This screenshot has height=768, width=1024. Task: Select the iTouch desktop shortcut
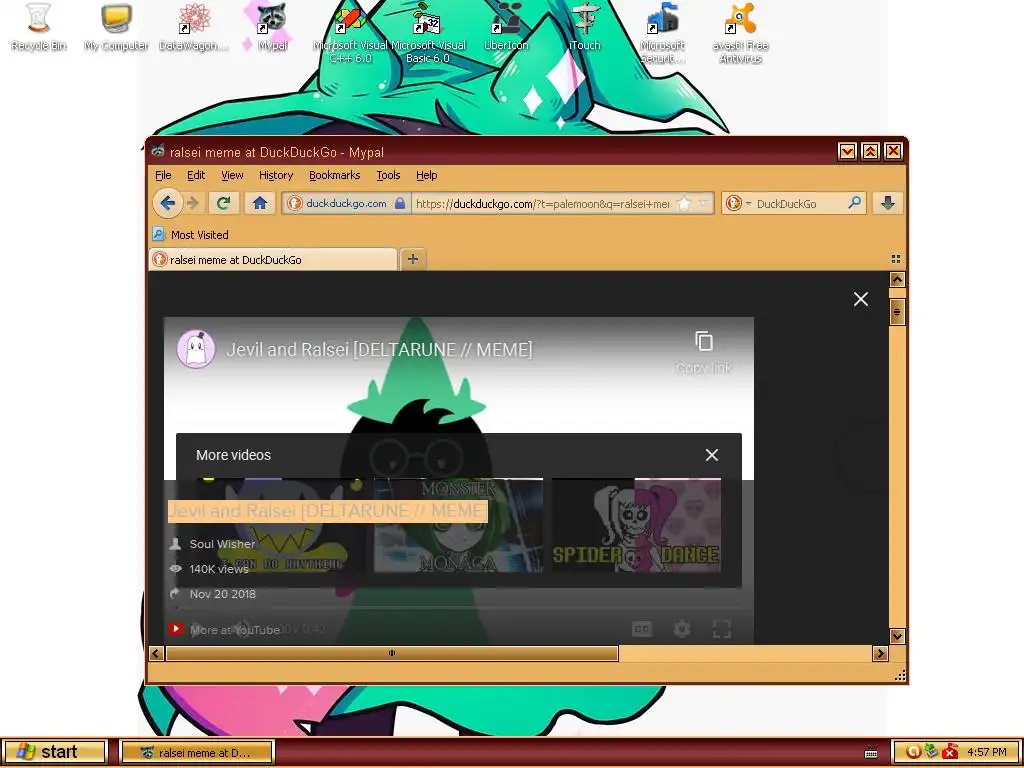pos(584,27)
